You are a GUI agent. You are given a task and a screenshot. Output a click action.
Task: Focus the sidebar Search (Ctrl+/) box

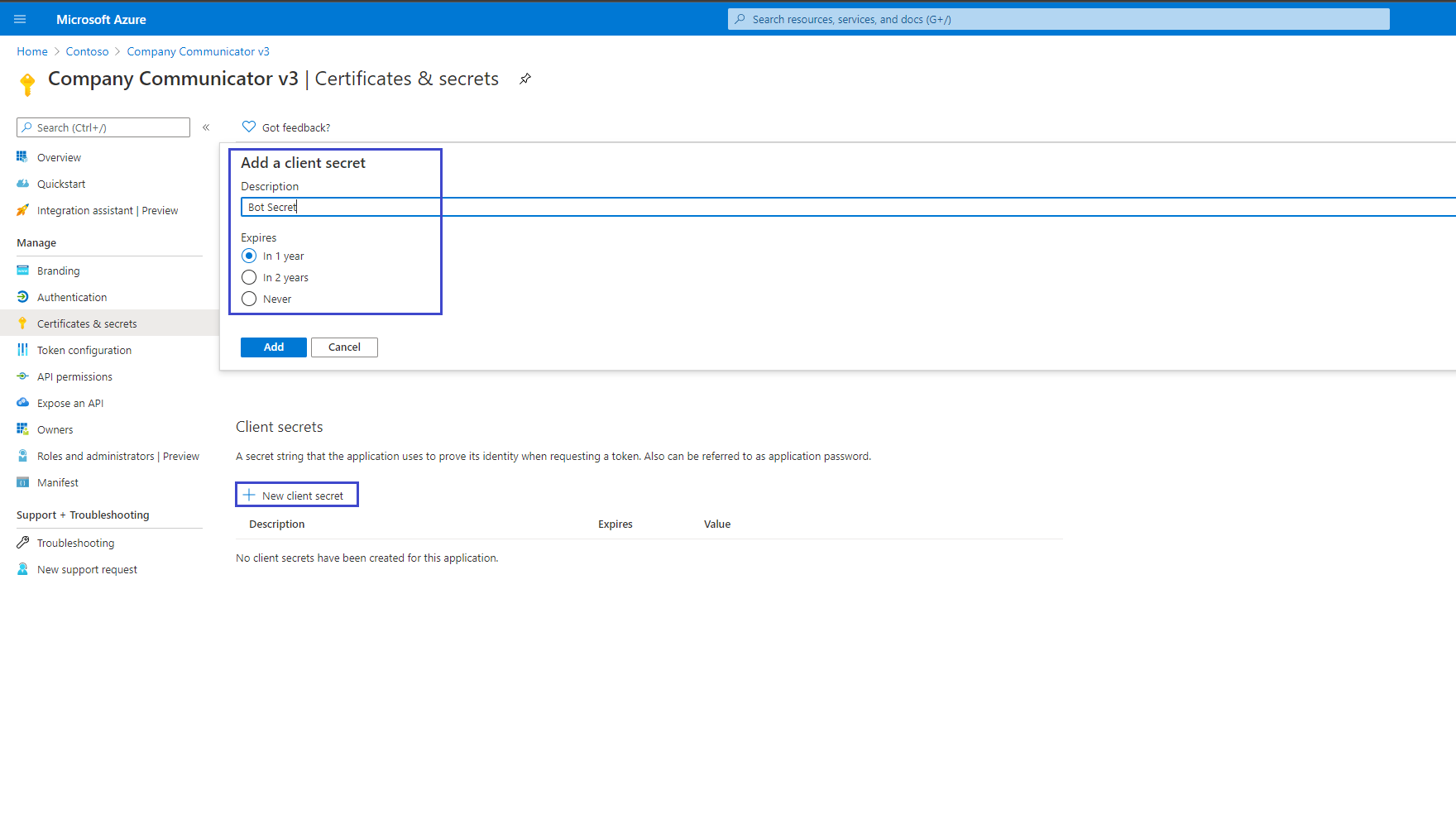pyautogui.click(x=103, y=127)
